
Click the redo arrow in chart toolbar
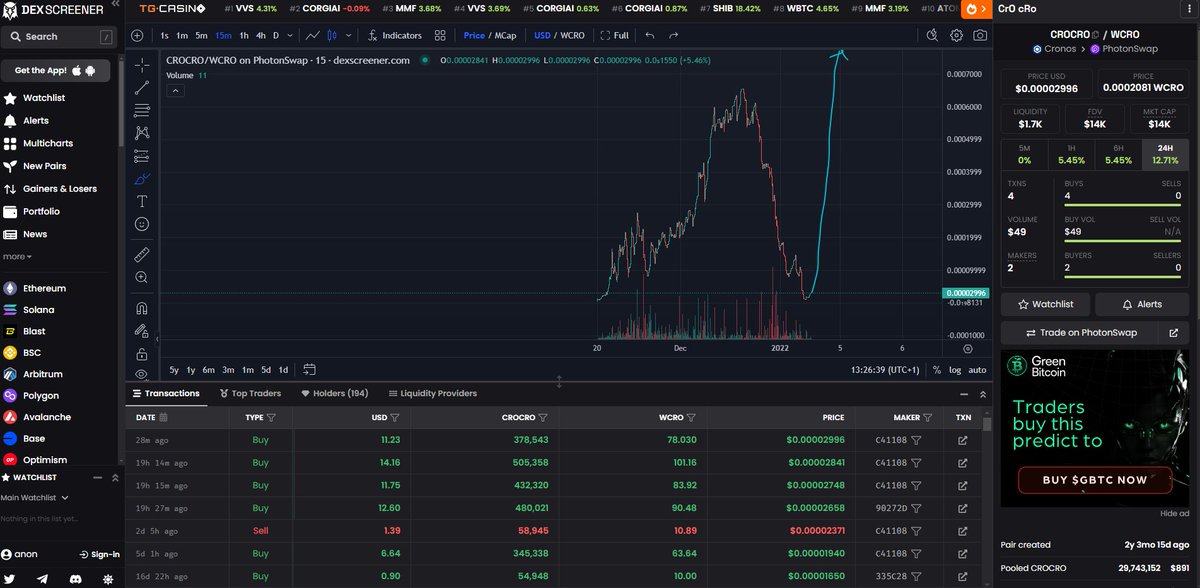coord(675,35)
